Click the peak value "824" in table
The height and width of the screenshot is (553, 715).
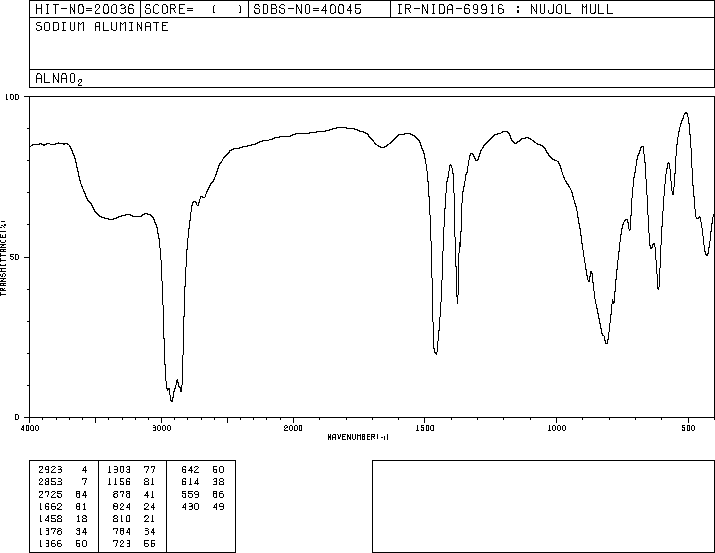tap(122, 506)
